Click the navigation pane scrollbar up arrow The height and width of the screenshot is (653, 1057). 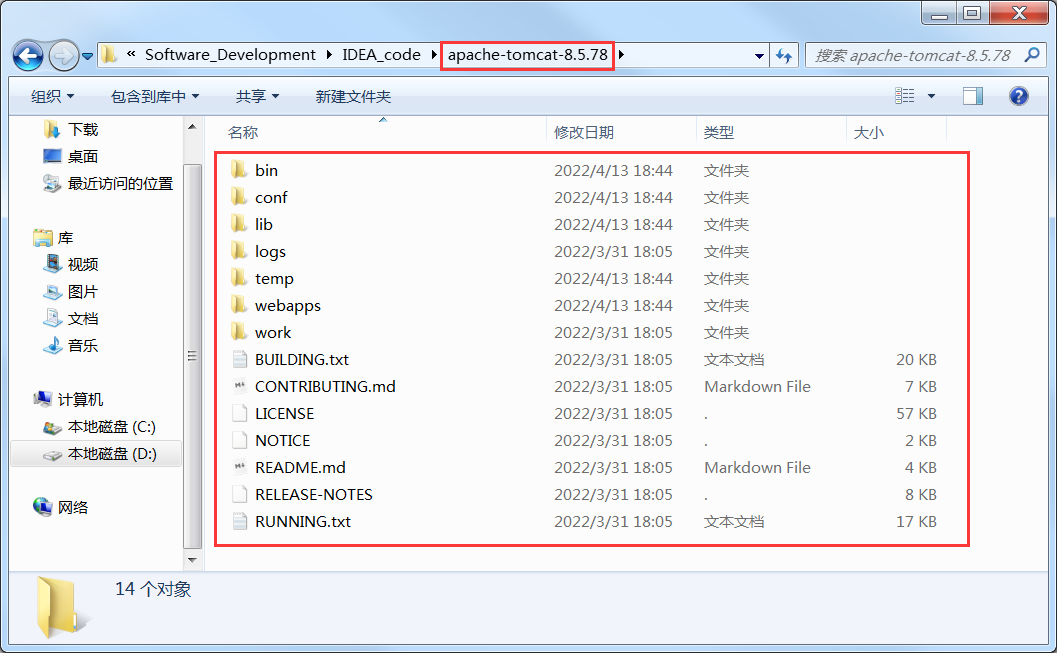(192, 127)
